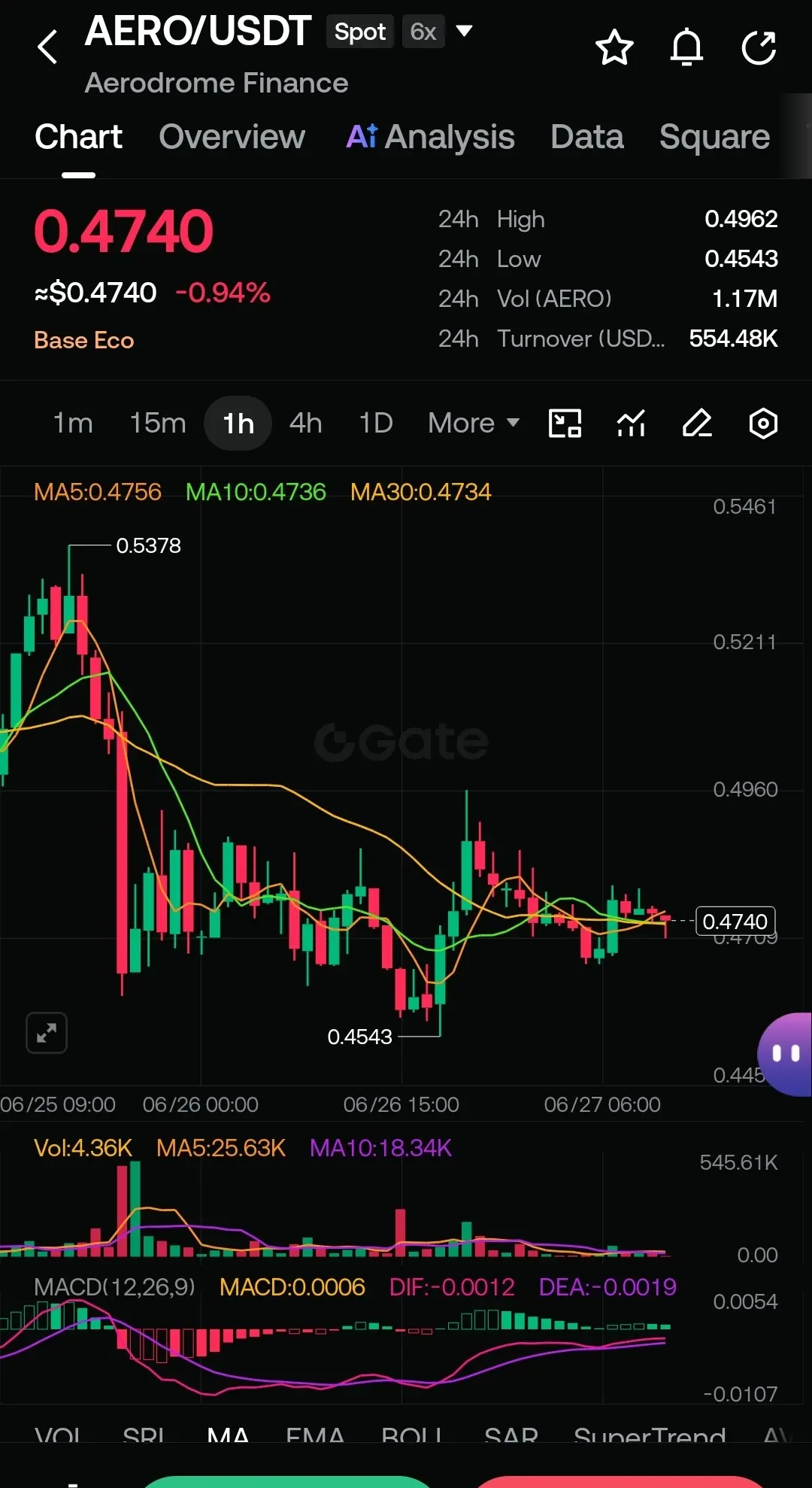This screenshot has width=812, height=1488.
Task: Tap the 24h Vol value 1.17M
Action: click(x=744, y=299)
